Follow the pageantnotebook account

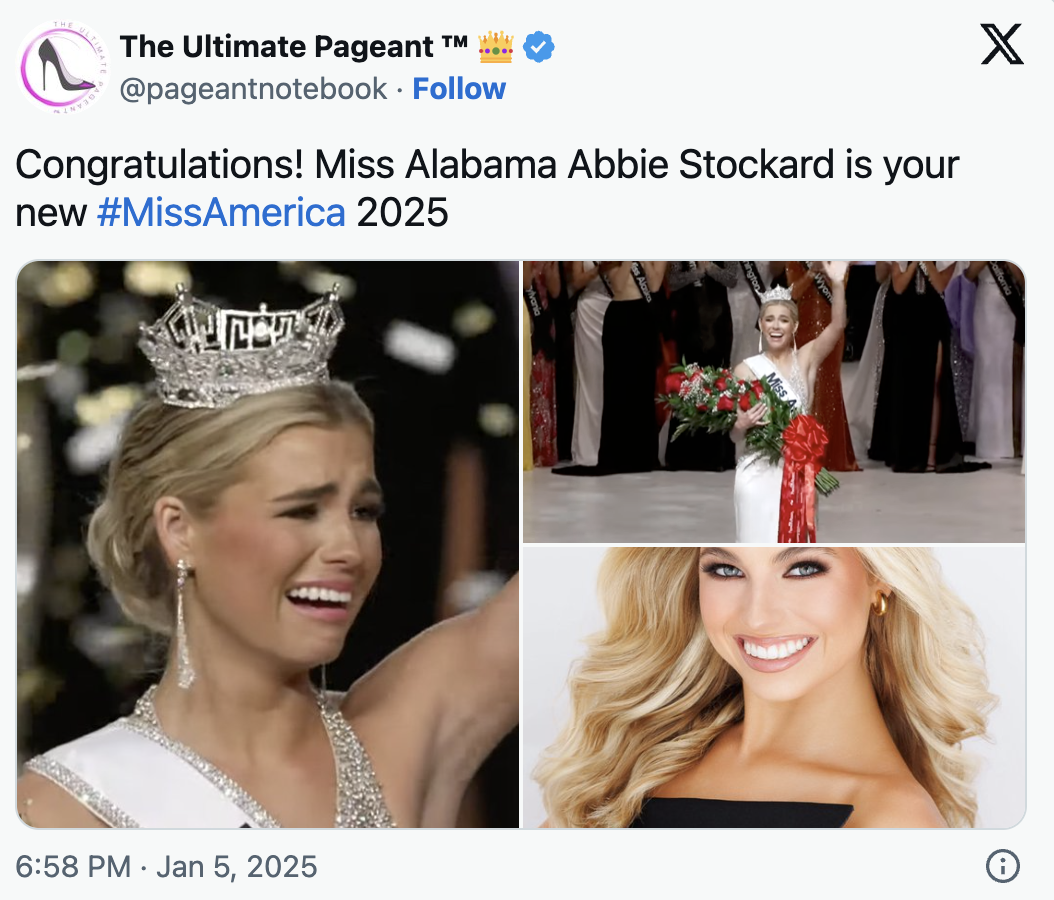[459, 89]
